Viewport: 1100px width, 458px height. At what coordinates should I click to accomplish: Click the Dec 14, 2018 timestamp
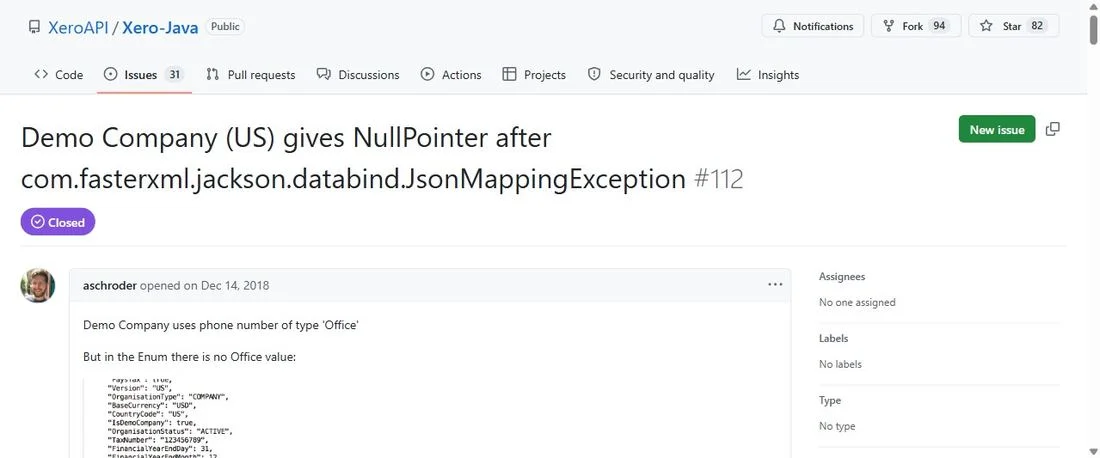click(x=234, y=285)
